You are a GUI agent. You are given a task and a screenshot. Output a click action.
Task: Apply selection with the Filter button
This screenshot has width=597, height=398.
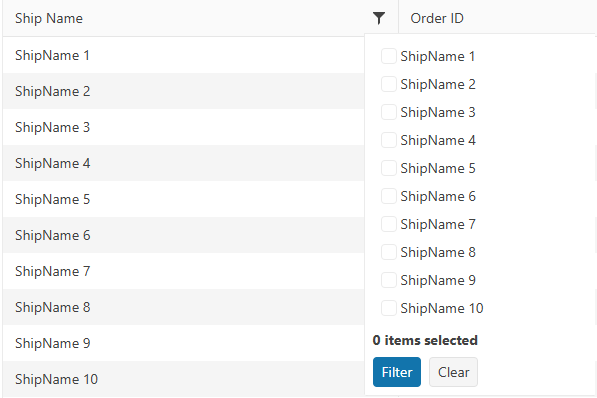pos(397,372)
